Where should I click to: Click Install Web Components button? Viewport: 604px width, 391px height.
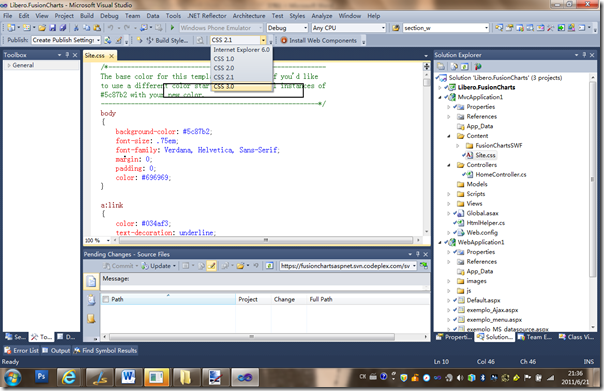319,40
